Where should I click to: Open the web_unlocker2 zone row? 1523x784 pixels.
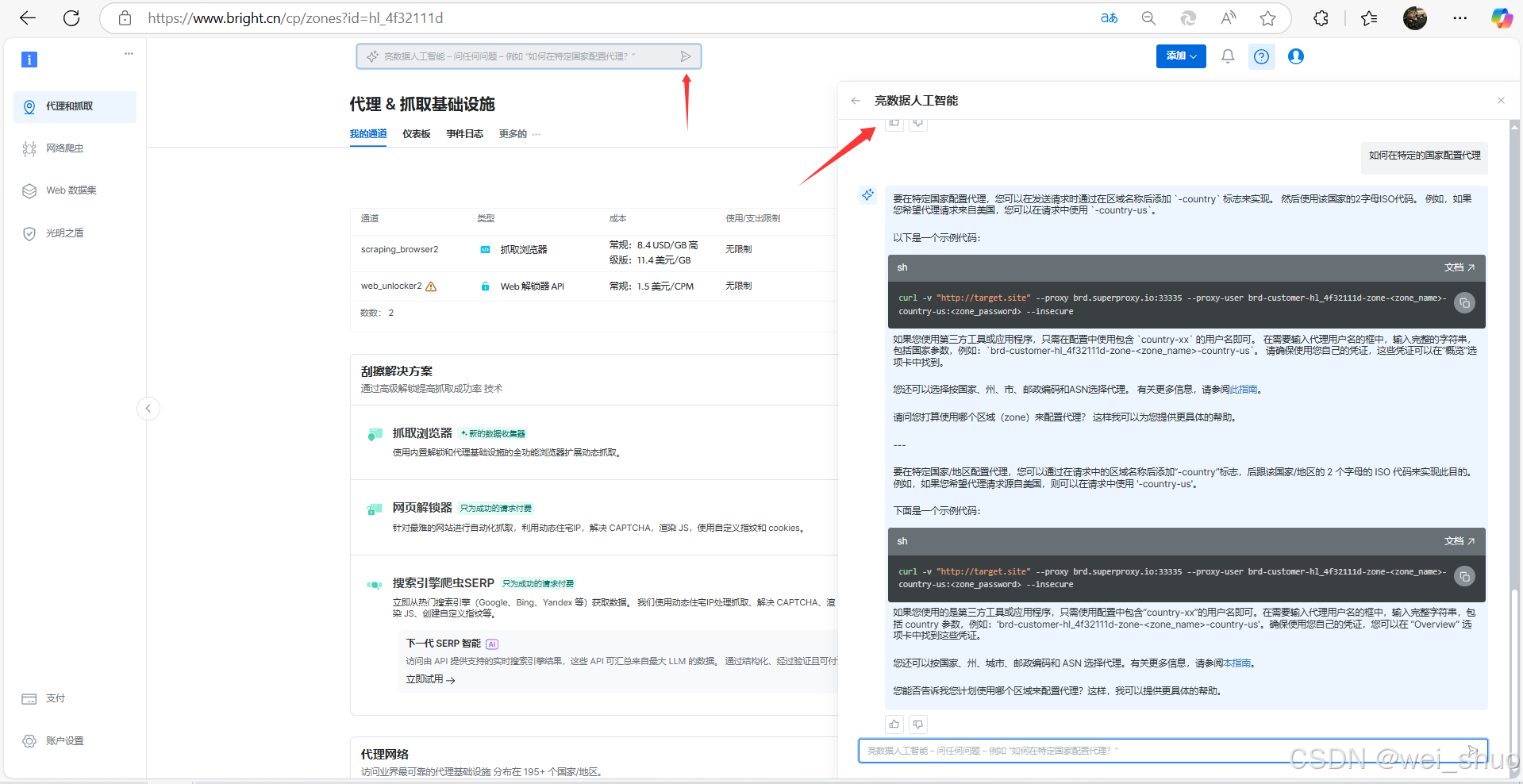click(x=594, y=286)
